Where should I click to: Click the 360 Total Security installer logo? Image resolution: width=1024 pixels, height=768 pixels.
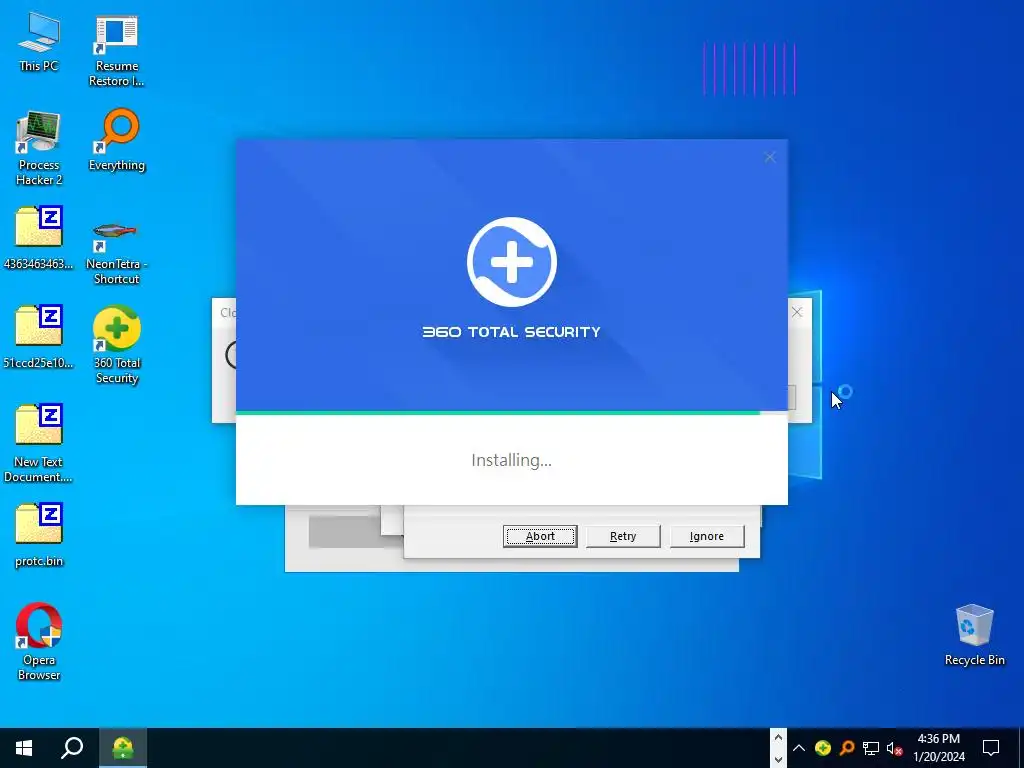511,262
